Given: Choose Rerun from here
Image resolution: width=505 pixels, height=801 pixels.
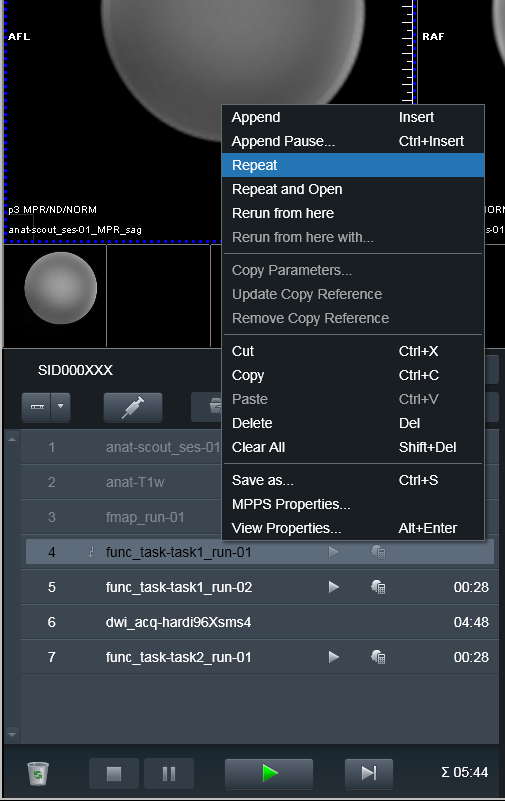Looking at the screenshot, I should tap(353, 213).
